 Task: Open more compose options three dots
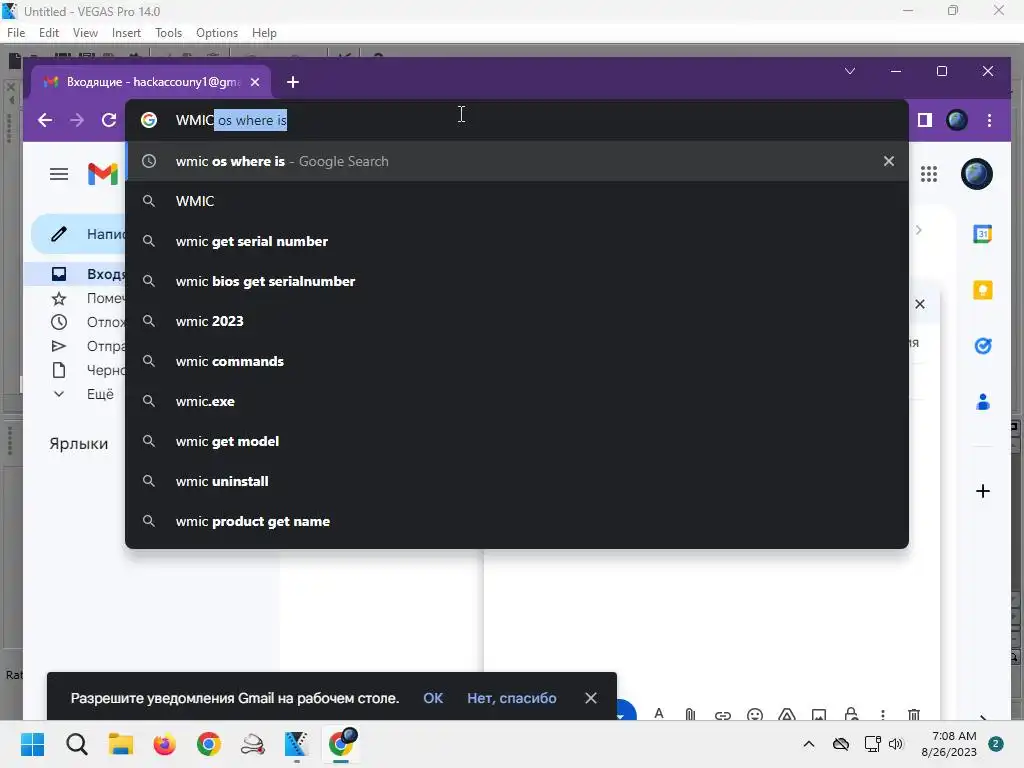point(882,714)
